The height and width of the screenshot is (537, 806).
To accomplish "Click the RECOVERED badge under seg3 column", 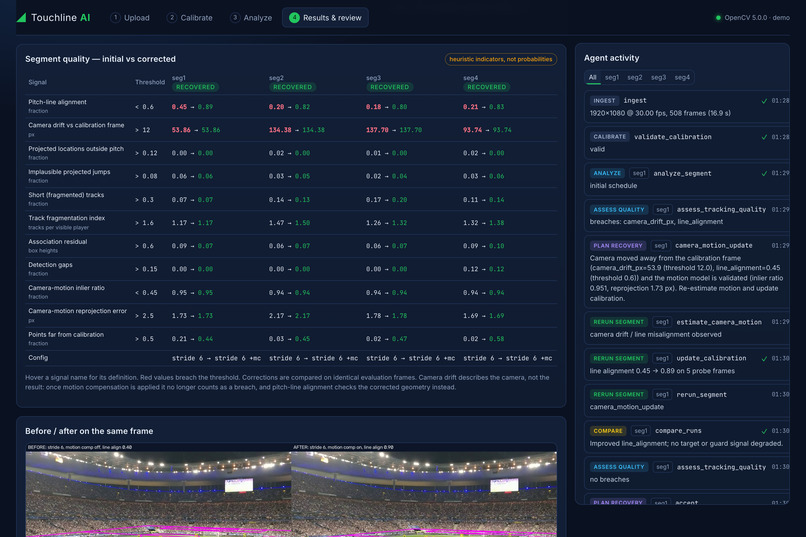I will pyautogui.click(x=390, y=87).
